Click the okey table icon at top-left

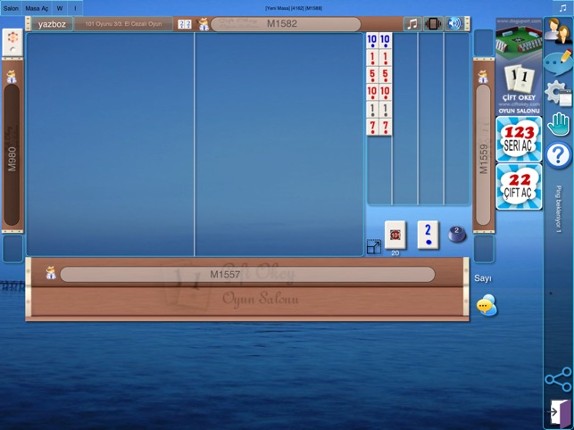click(x=12, y=42)
